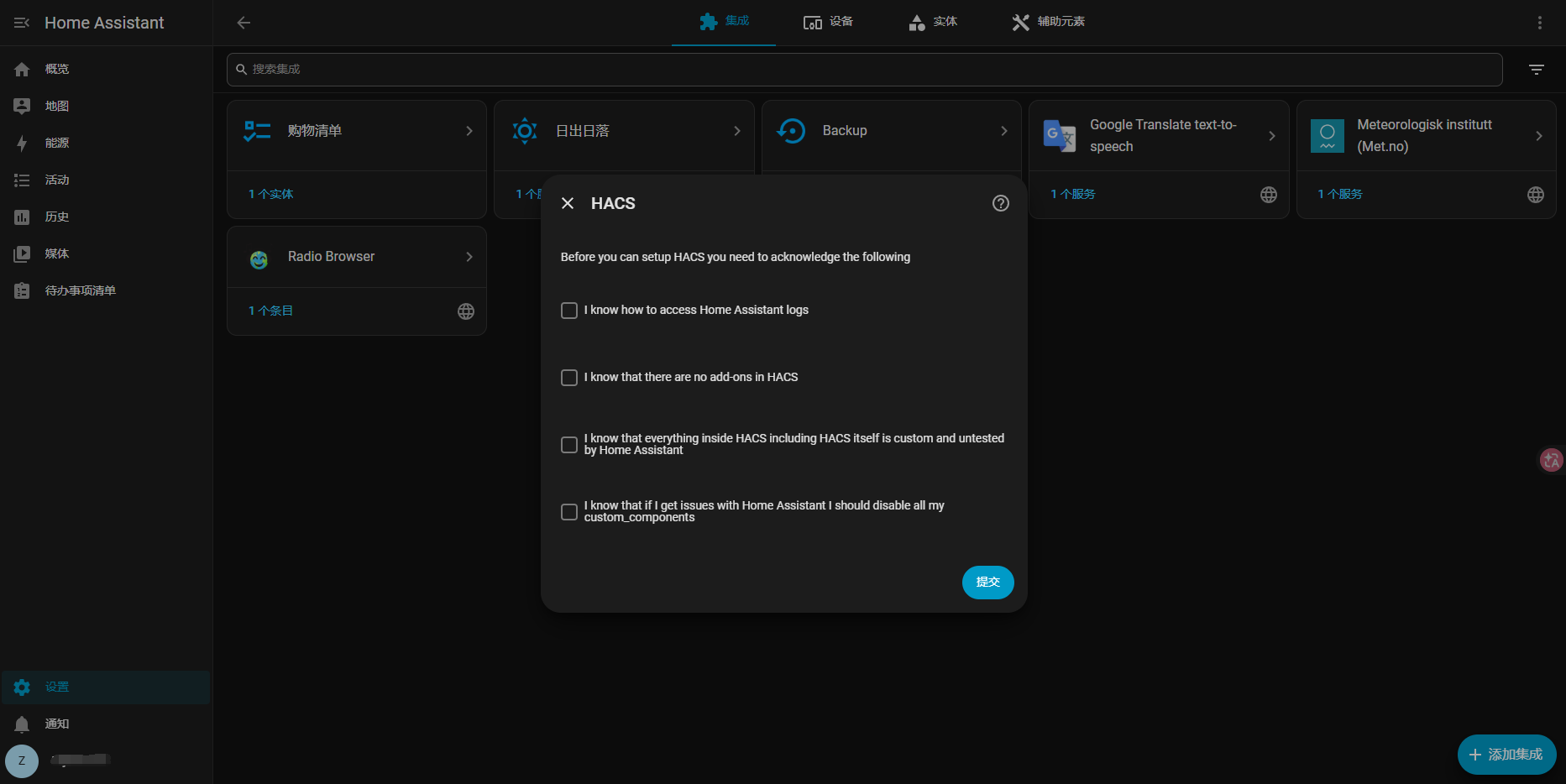Viewport: 1566px width, 784px height.
Task: Click the clipboard icon beside 待办事项清单
Action: point(22,290)
